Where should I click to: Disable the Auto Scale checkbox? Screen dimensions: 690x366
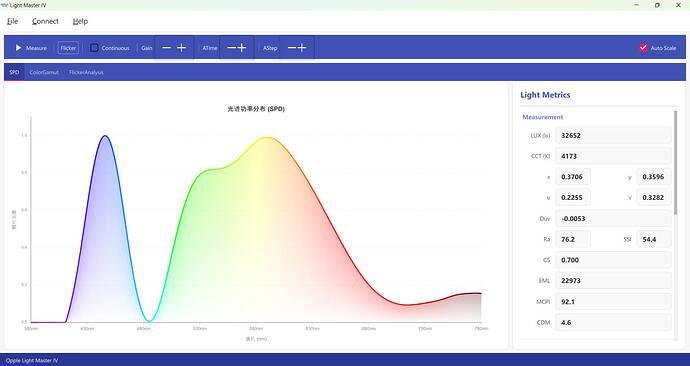pos(643,48)
